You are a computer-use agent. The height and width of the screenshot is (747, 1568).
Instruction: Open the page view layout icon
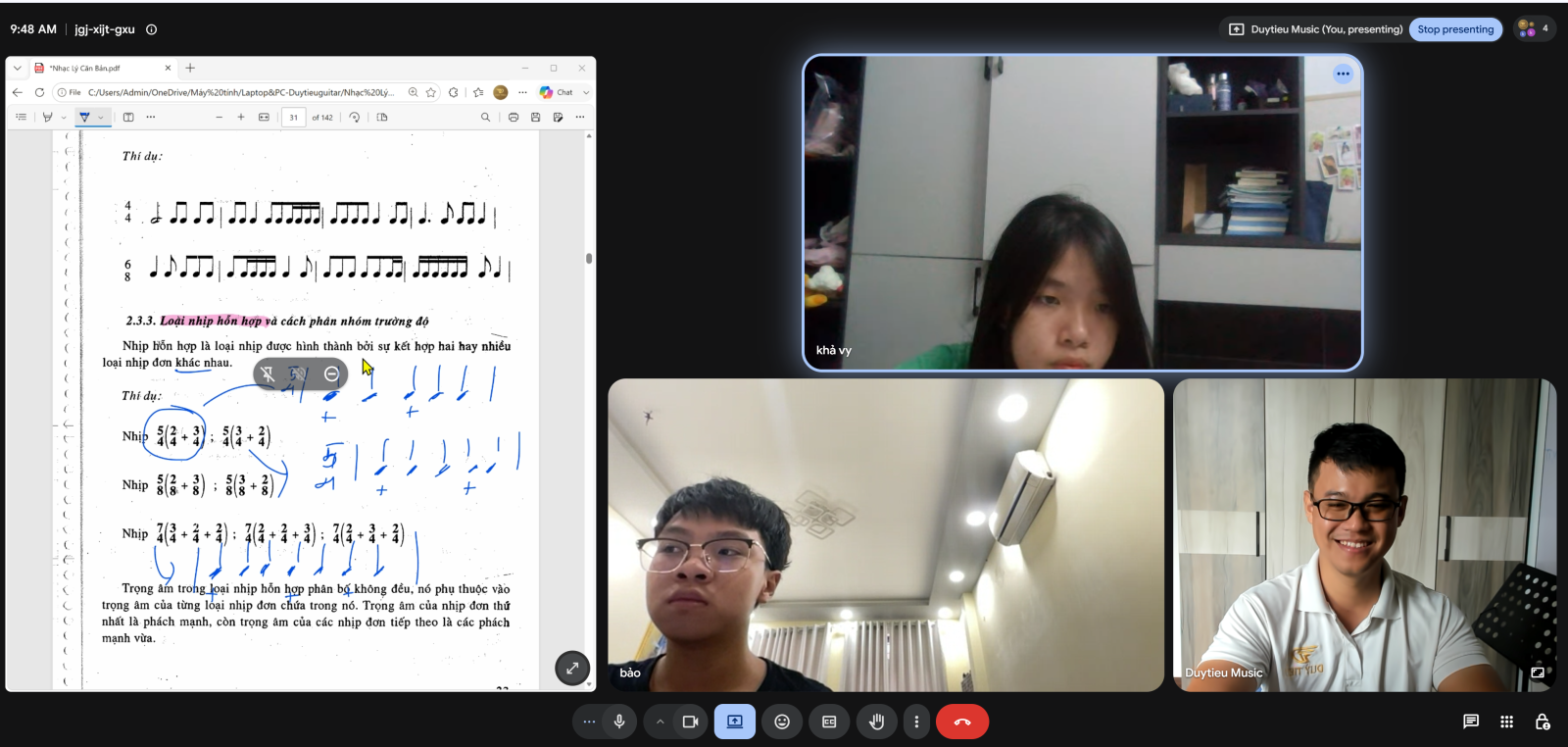point(382,117)
